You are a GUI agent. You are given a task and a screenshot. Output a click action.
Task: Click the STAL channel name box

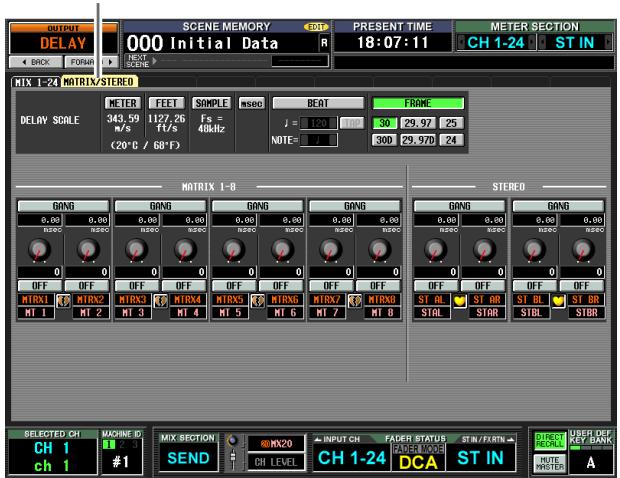pyautogui.click(x=432, y=313)
